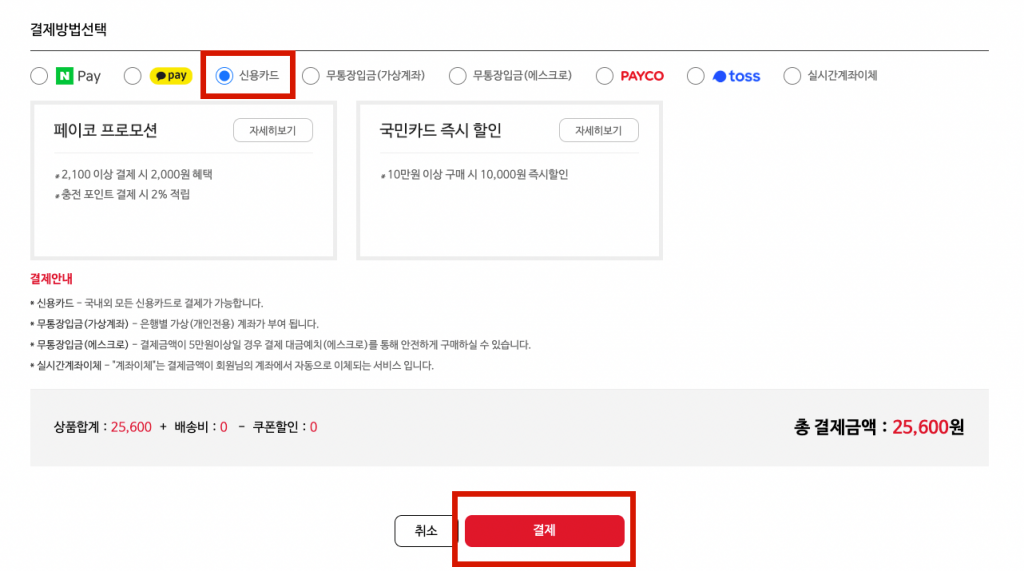The image size is (1024, 571).
Task: Click the 국민카드 즉시 할인 card title
Action: coord(440,131)
